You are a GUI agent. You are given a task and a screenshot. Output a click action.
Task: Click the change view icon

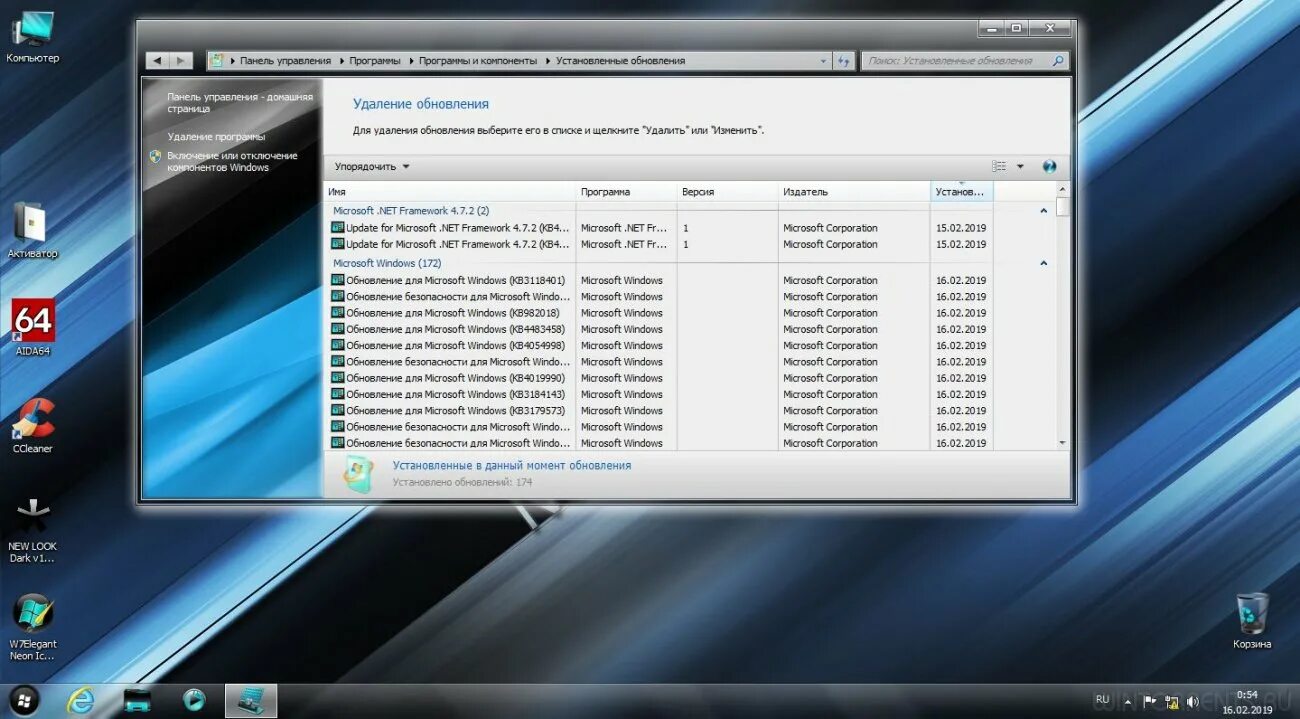coord(999,167)
